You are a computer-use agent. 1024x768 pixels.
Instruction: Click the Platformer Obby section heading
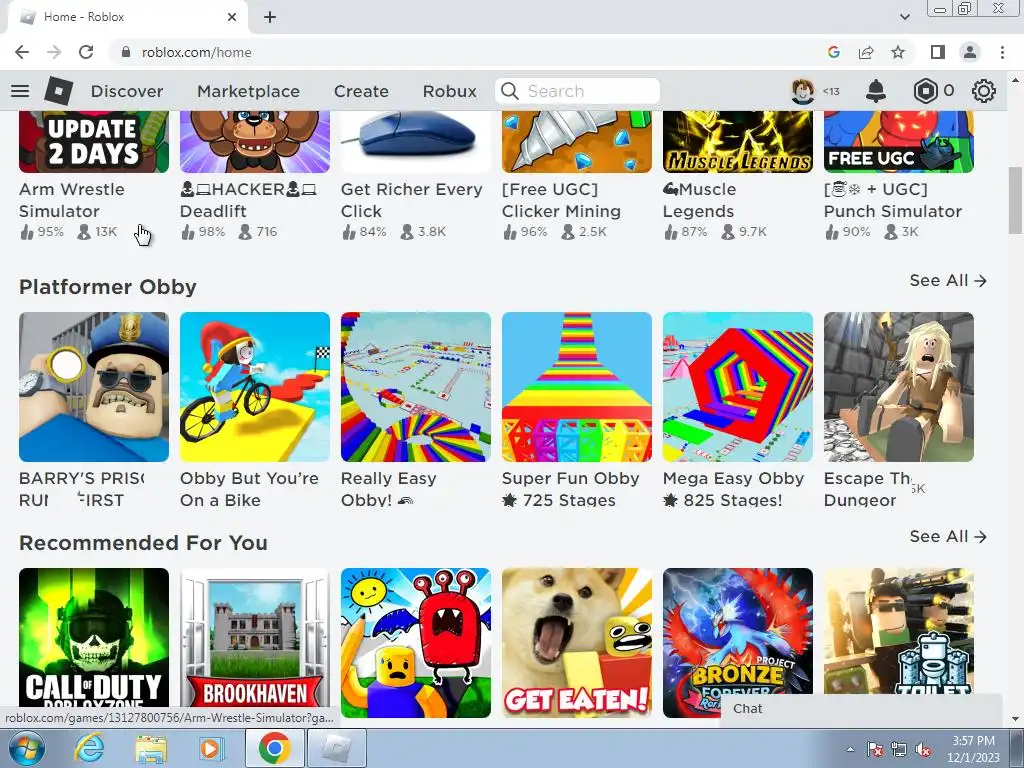(x=108, y=287)
